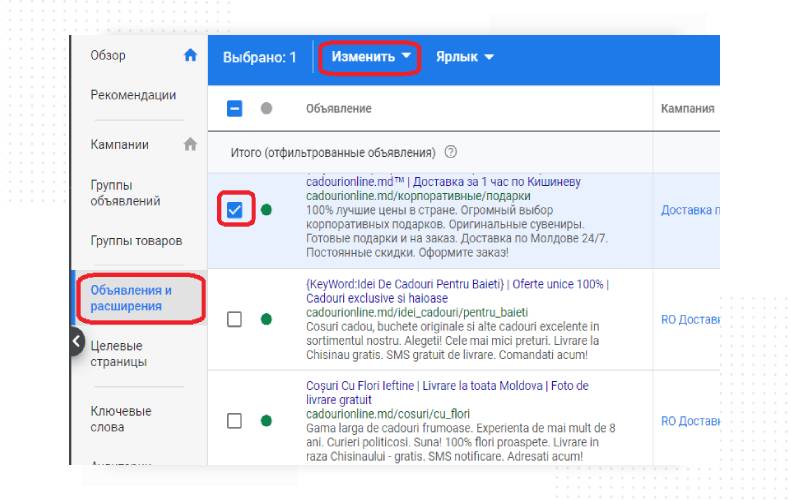This screenshot has height=500, width=790.
Task: Click Итого (отфильтрованные объявления) label
Action: click(x=333, y=152)
